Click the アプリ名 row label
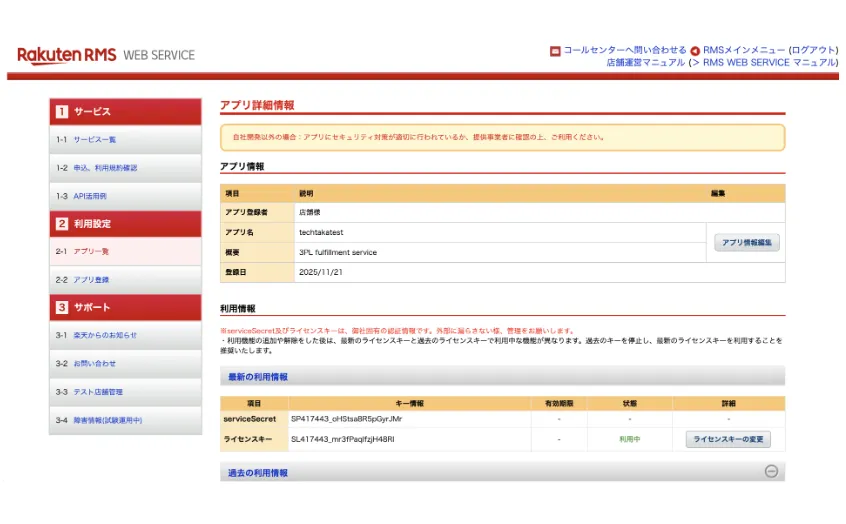This screenshot has width=846, height=524. click(239, 232)
